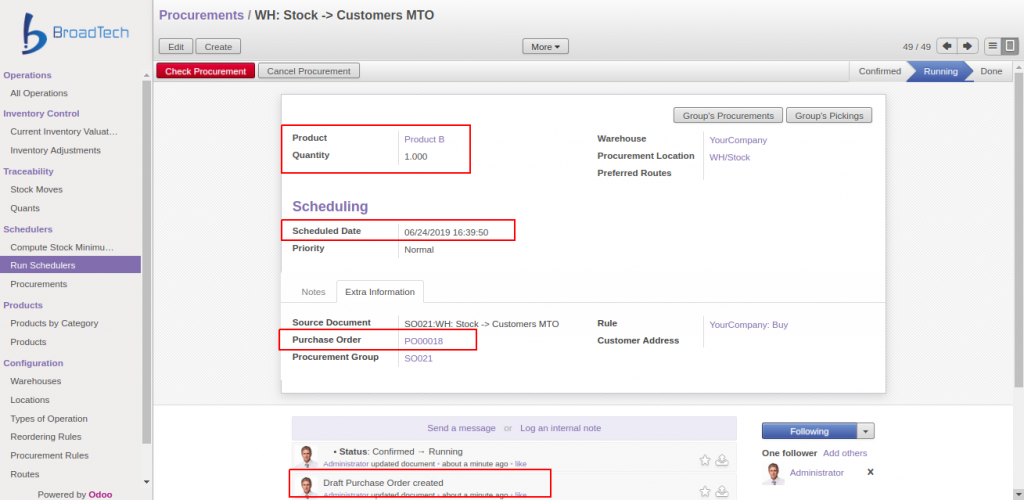Open Group's Pickings button
Image resolution: width=1024 pixels, height=500 pixels.
[829, 116]
